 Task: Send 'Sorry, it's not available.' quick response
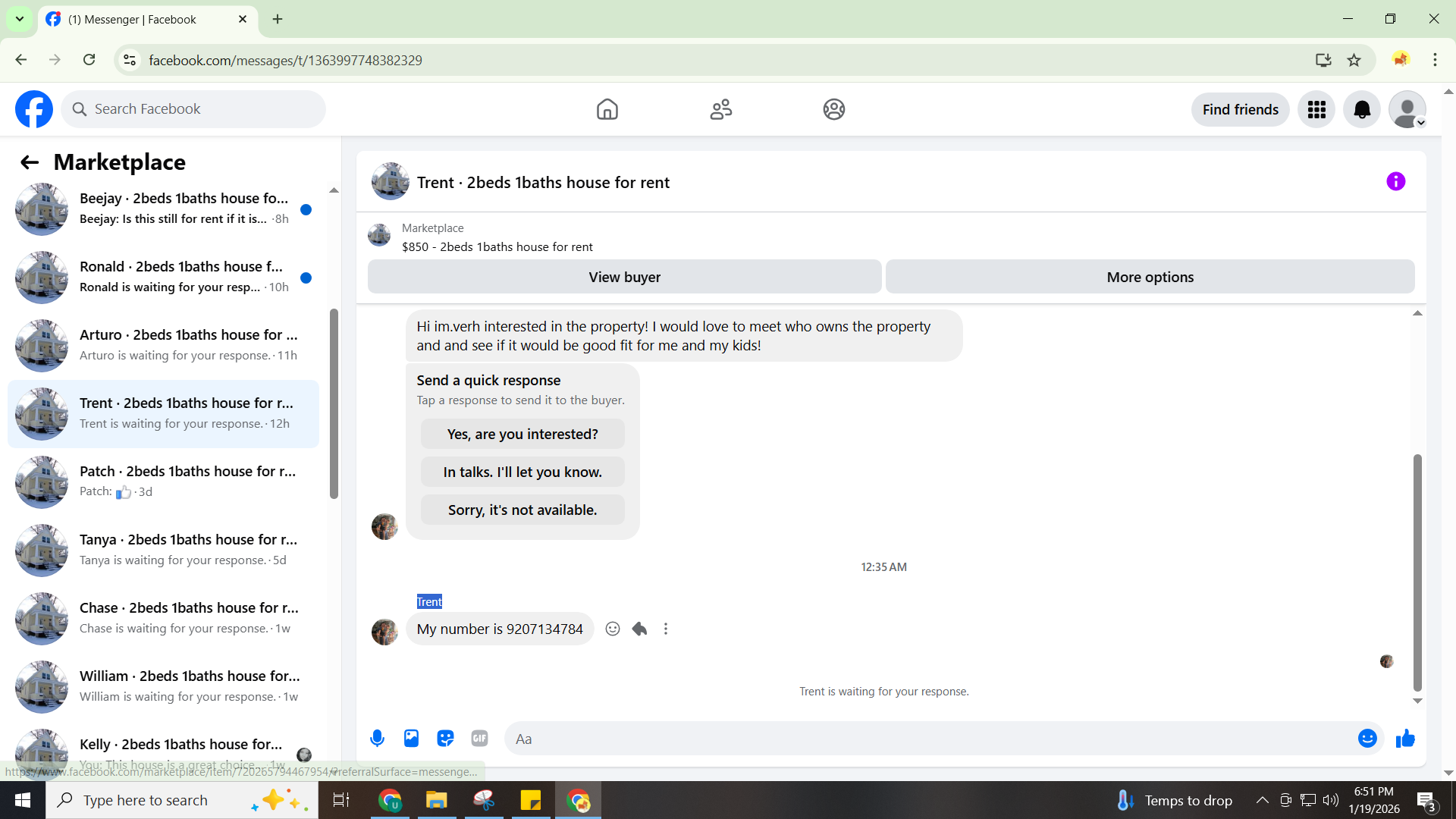click(522, 510)
